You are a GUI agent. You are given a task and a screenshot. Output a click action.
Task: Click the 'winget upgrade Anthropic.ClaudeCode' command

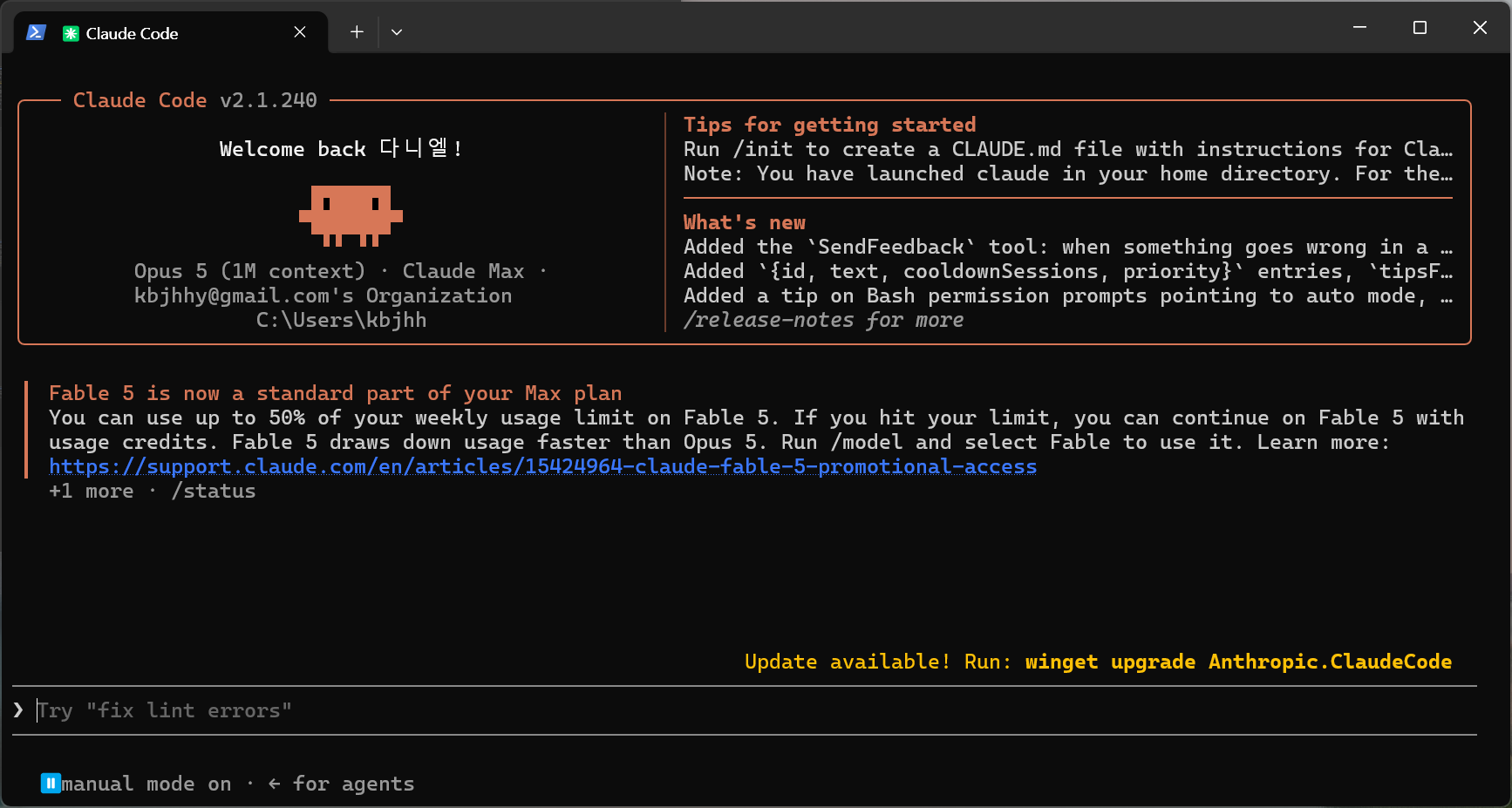pyautogui.click(x=1238, y=662)
